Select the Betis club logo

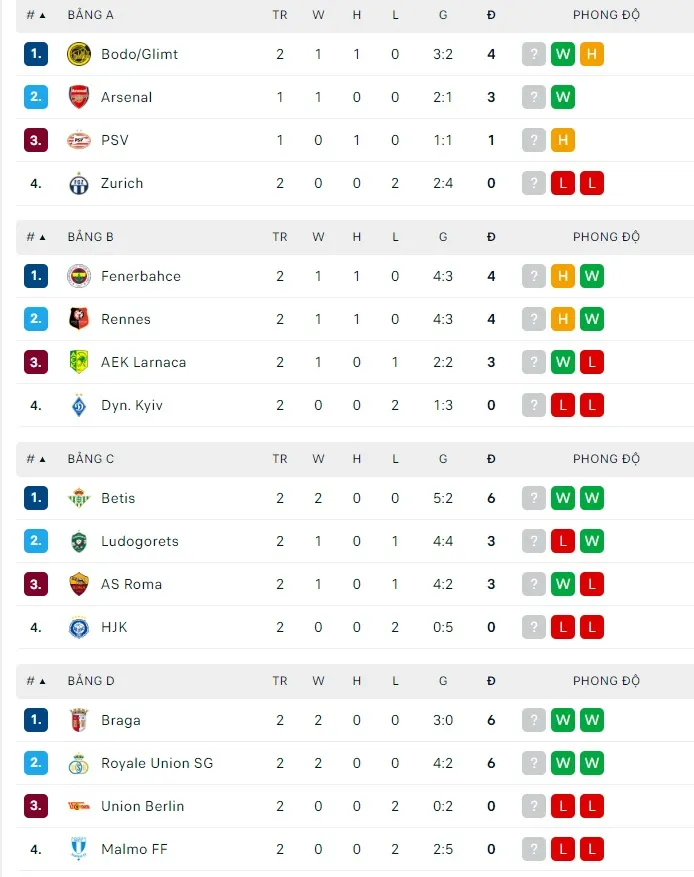(x=78, y=498)
